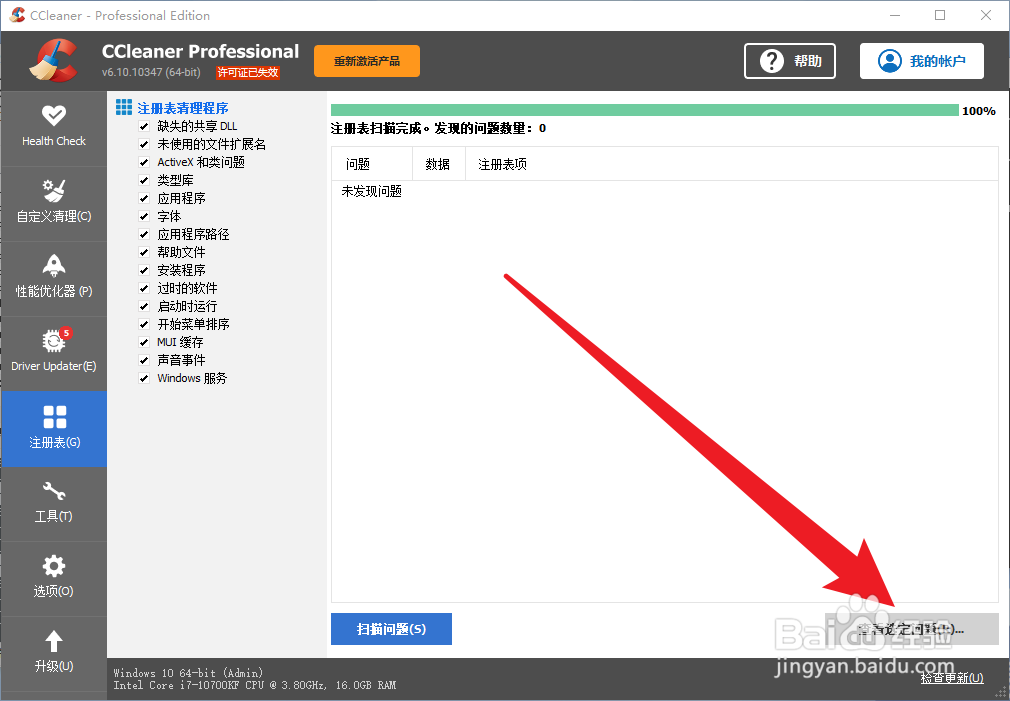Screen dimensions: 1010x701
Task: Open Help (帮助) button
Action: pos(790,61)
